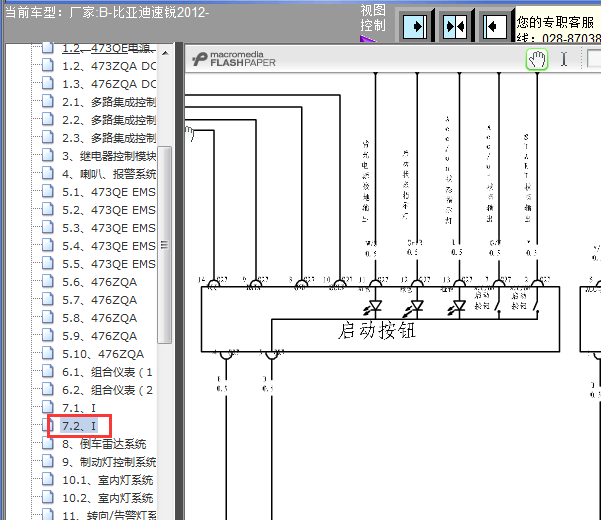This screenshot has height=520, width=601.
Task: Open tree item 5.8、476ZQA
Action: [x=99, y=318]
